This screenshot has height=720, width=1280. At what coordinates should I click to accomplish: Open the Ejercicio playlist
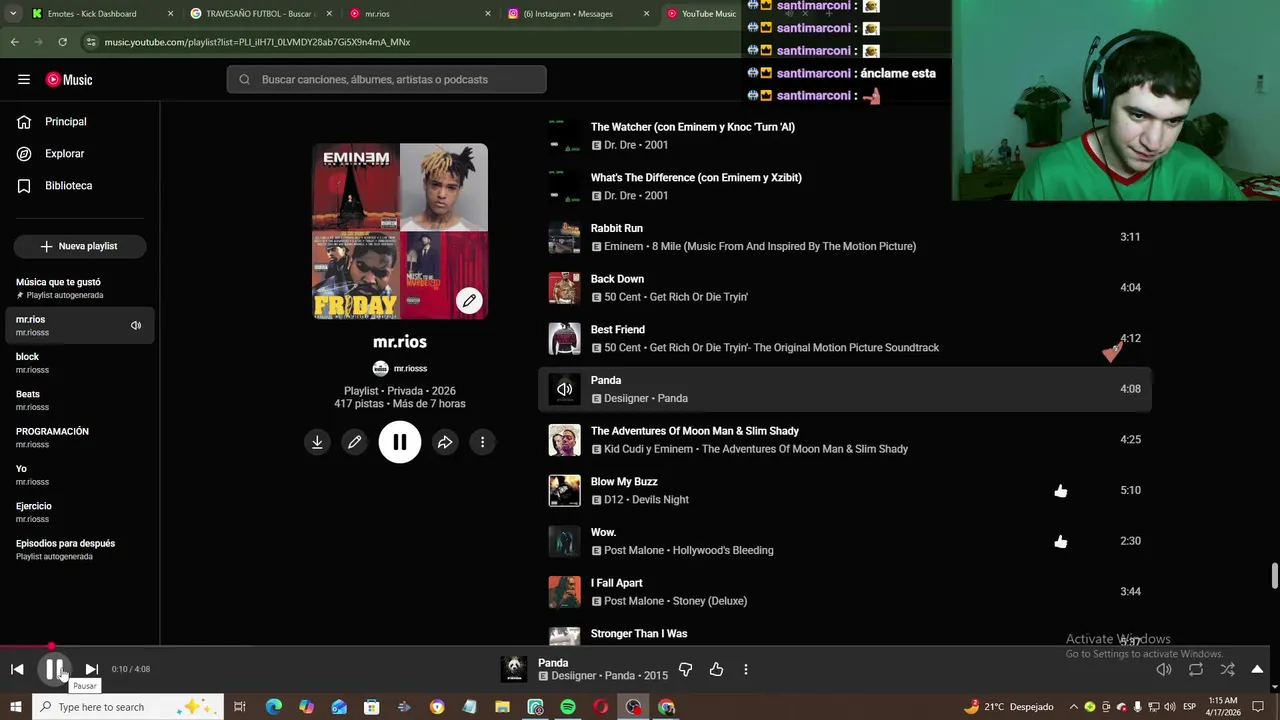(80, 512)
